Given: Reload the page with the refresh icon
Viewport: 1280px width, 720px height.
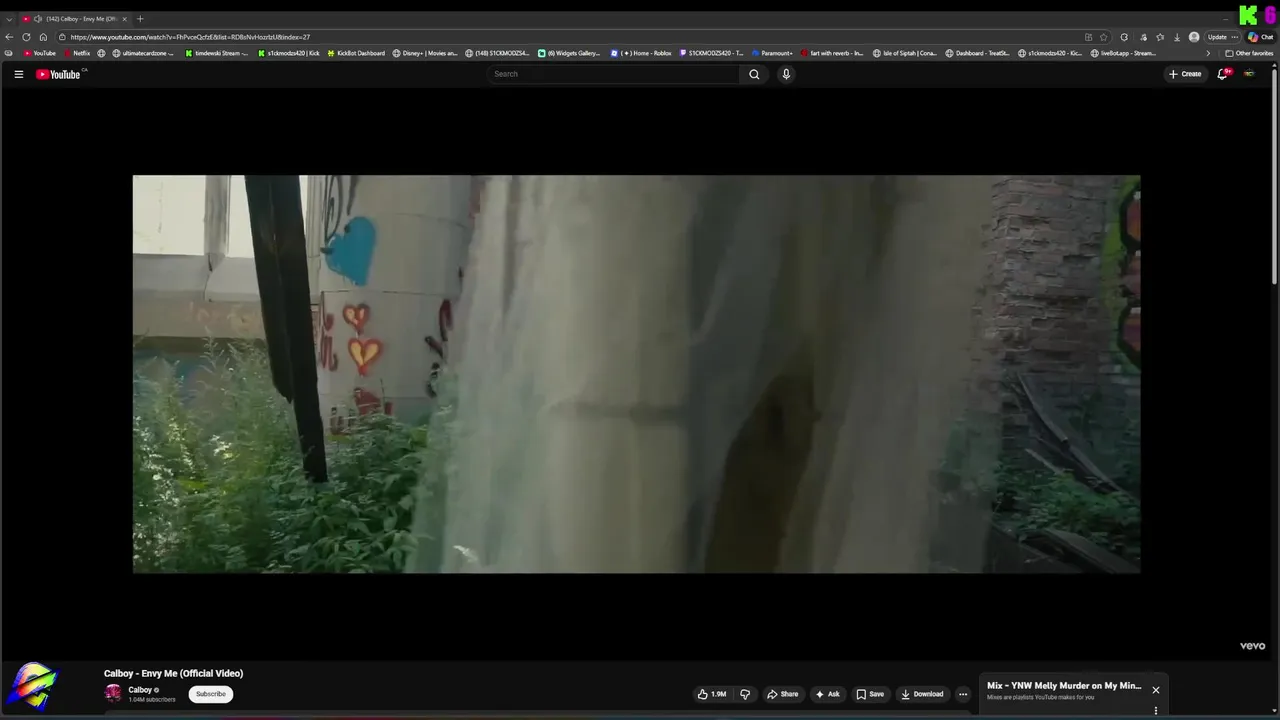Looking at the screenshot, I should [x=26, y=37].
